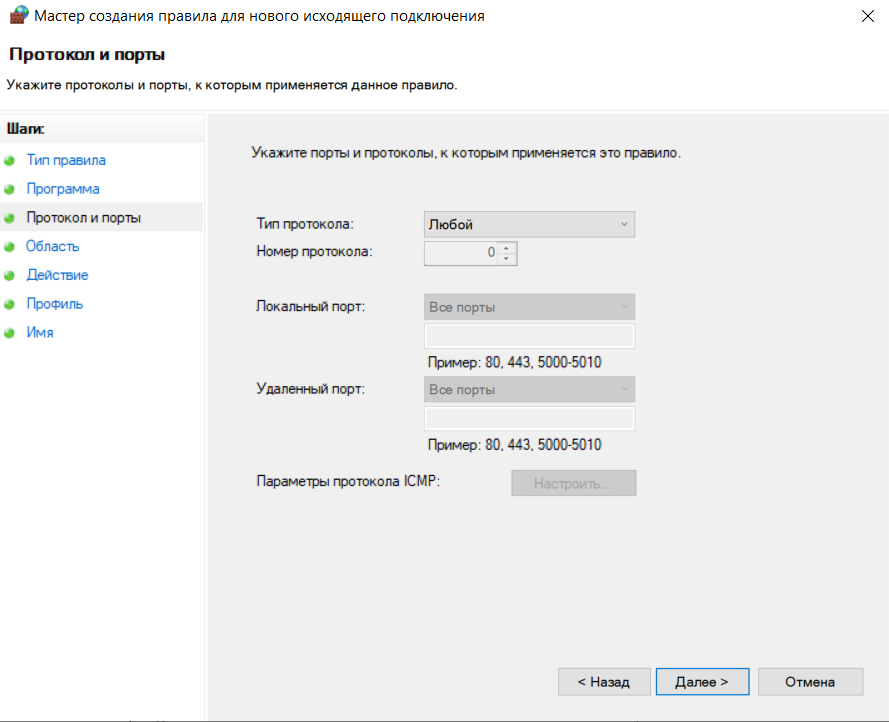Viewport: 889px width, 722px height.
Task: Click green bullet beside Профиль step
Action: click(9, 304)
